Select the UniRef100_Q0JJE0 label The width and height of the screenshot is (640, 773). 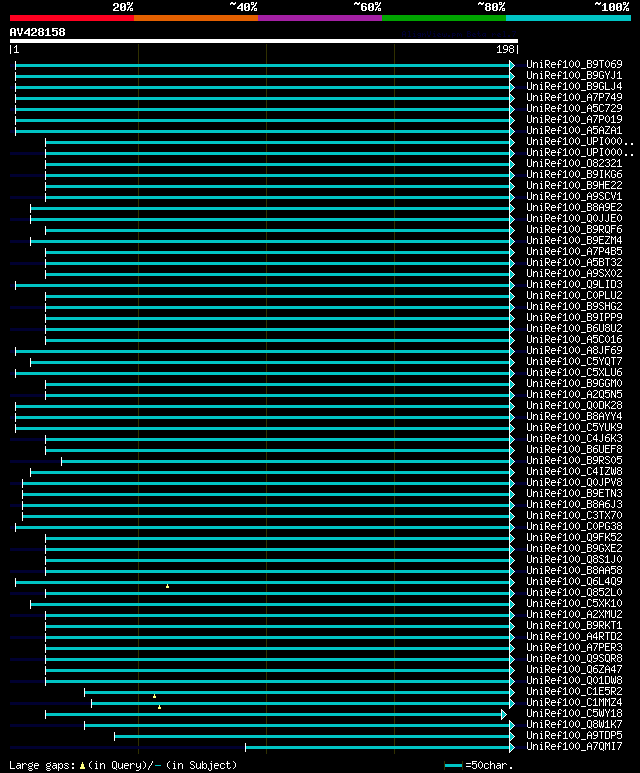point(574,218)
